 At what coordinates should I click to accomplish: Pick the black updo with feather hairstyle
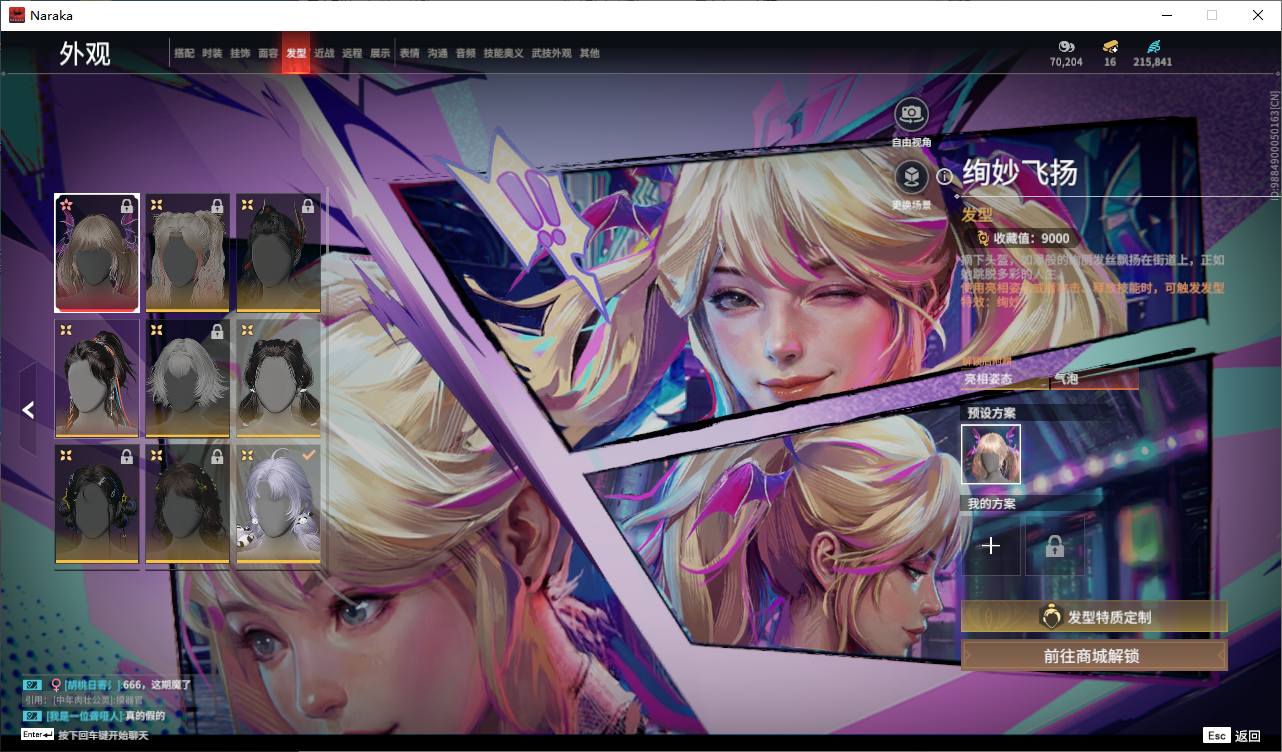coord(279,253)
